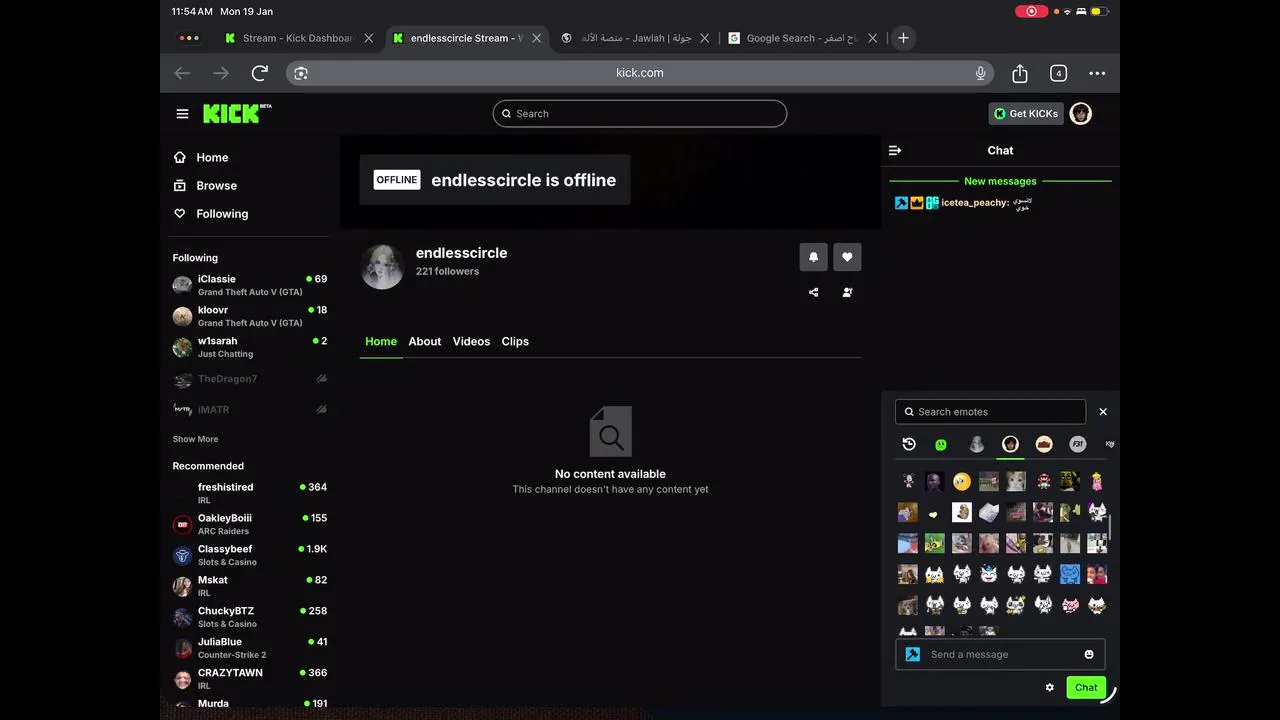Open the chat emoji button

pyautogui.click(x=1089, y=654)
